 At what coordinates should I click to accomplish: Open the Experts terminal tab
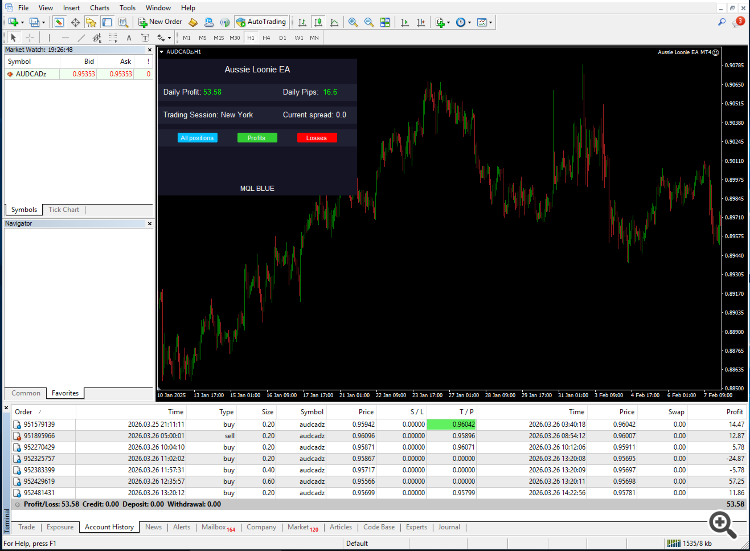[417, 527]
